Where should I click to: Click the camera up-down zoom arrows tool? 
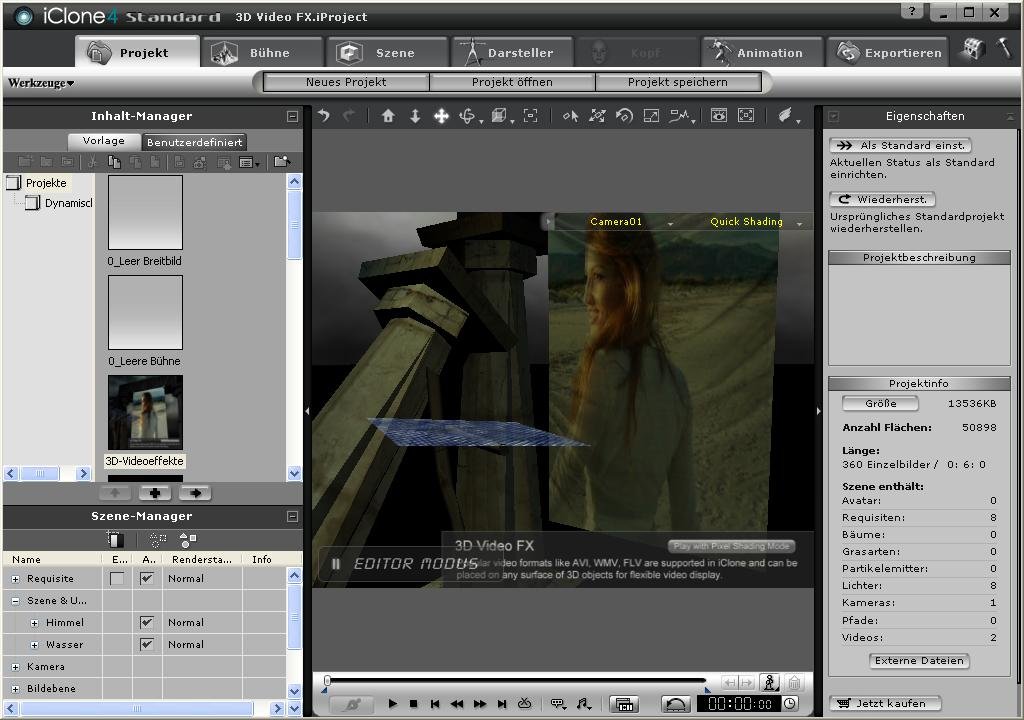tap(415, 116)
